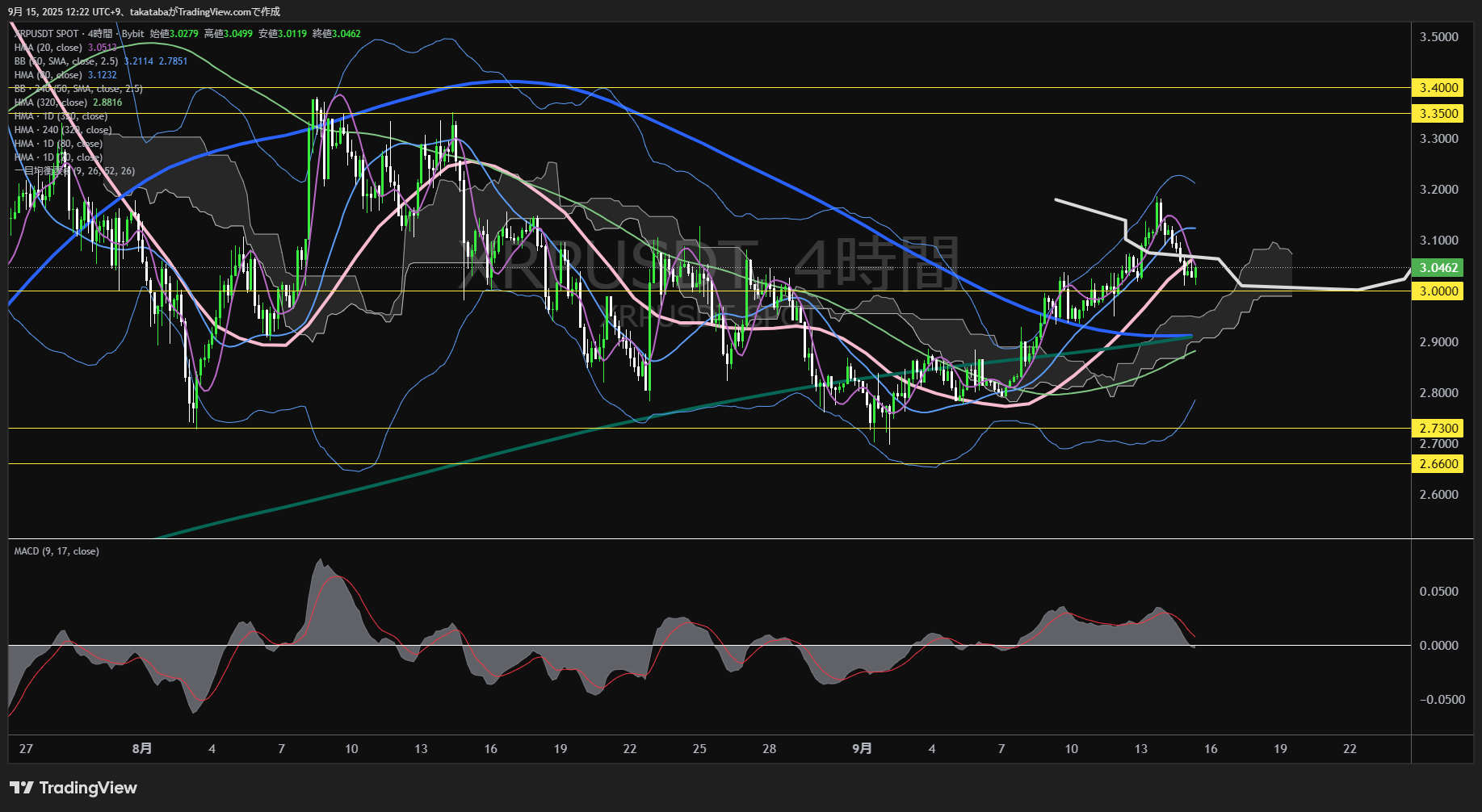The width and height of the screenshot is (1482, 812).
Task: Click the TradingView.com attribution text at top
Action: [x=208, y=11]
